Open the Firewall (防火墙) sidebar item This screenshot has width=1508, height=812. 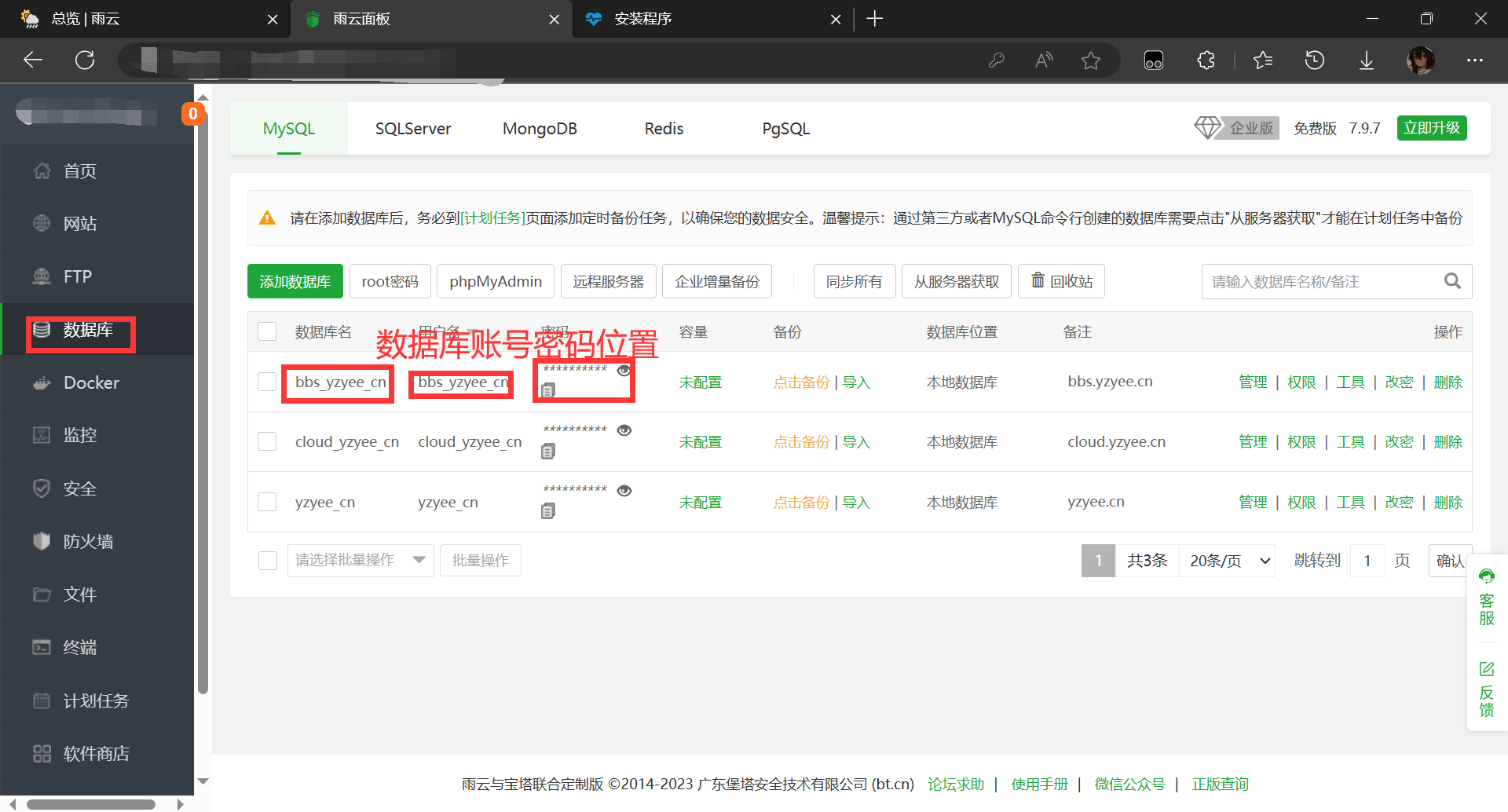(87, 542)
